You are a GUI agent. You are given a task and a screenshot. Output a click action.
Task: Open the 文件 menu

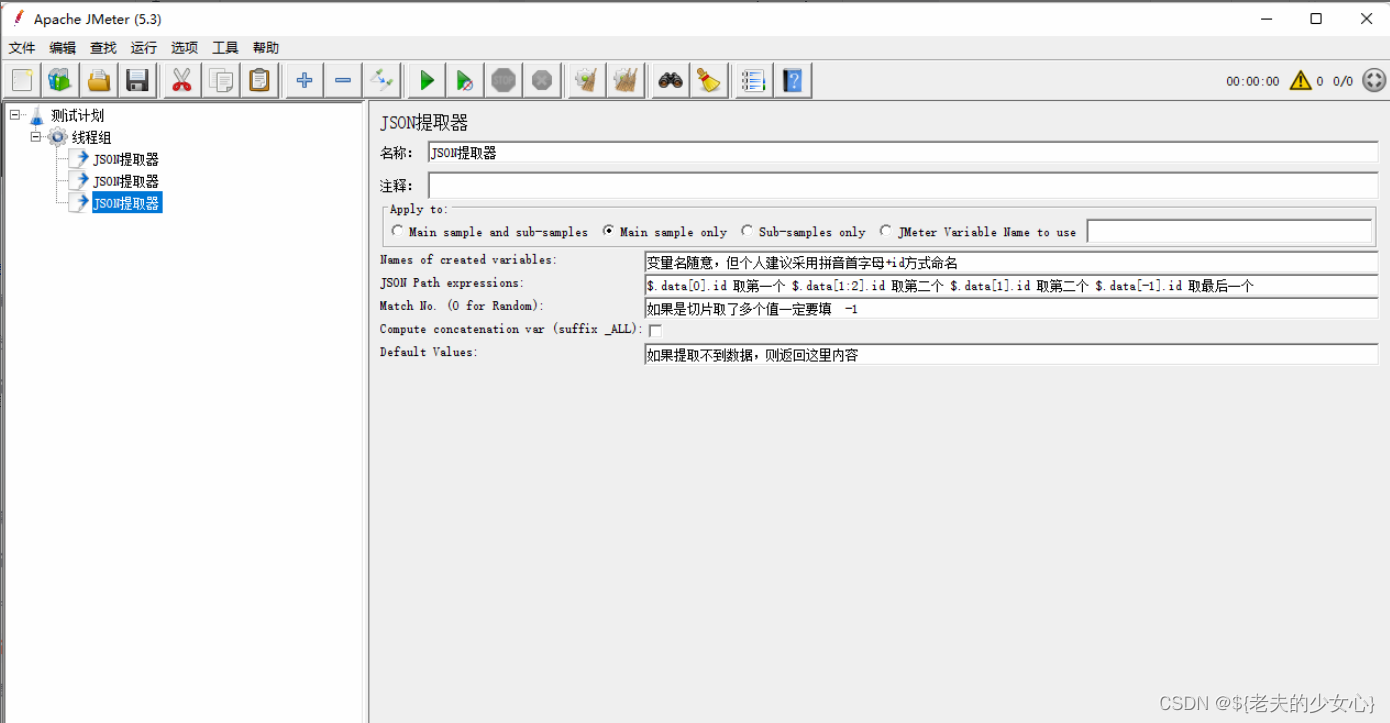click(x=22, y=48)
